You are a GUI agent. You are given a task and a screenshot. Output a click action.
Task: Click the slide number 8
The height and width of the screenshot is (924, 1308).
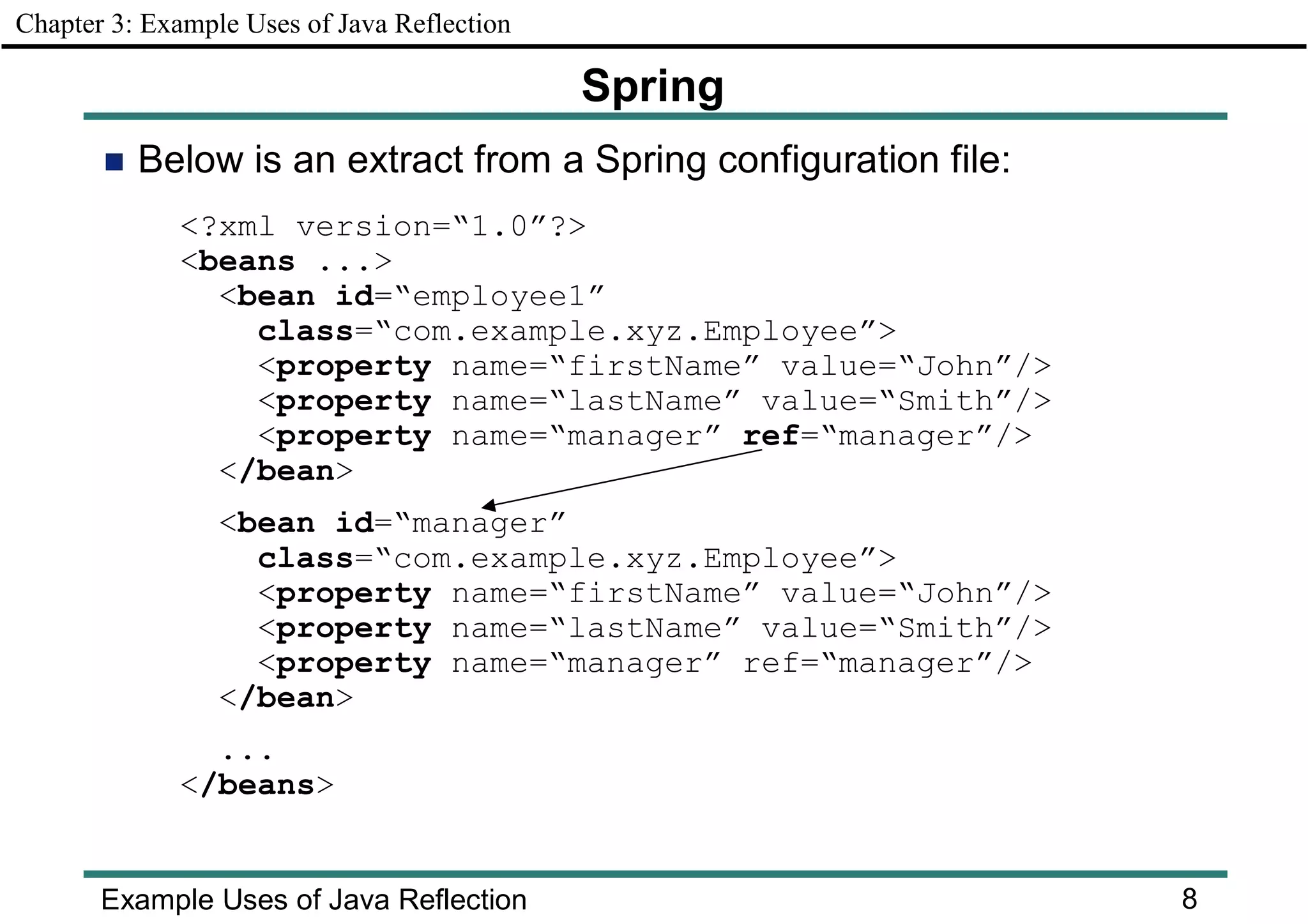[1189, 898]
